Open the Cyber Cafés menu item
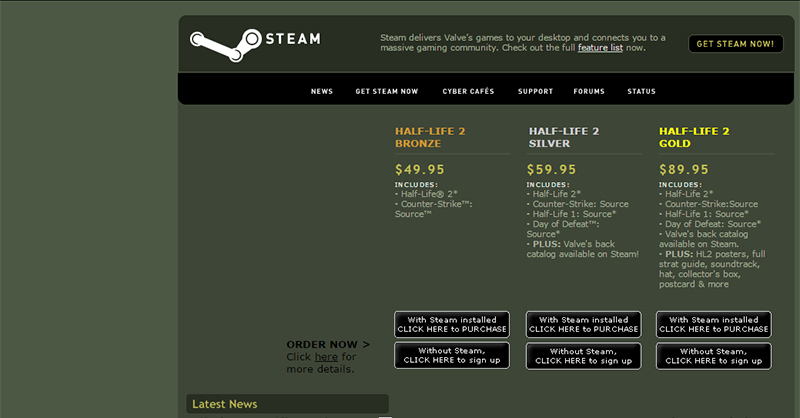Image resolution: width=800 pixels, height=418 pixels. click(x=468, y=92)
